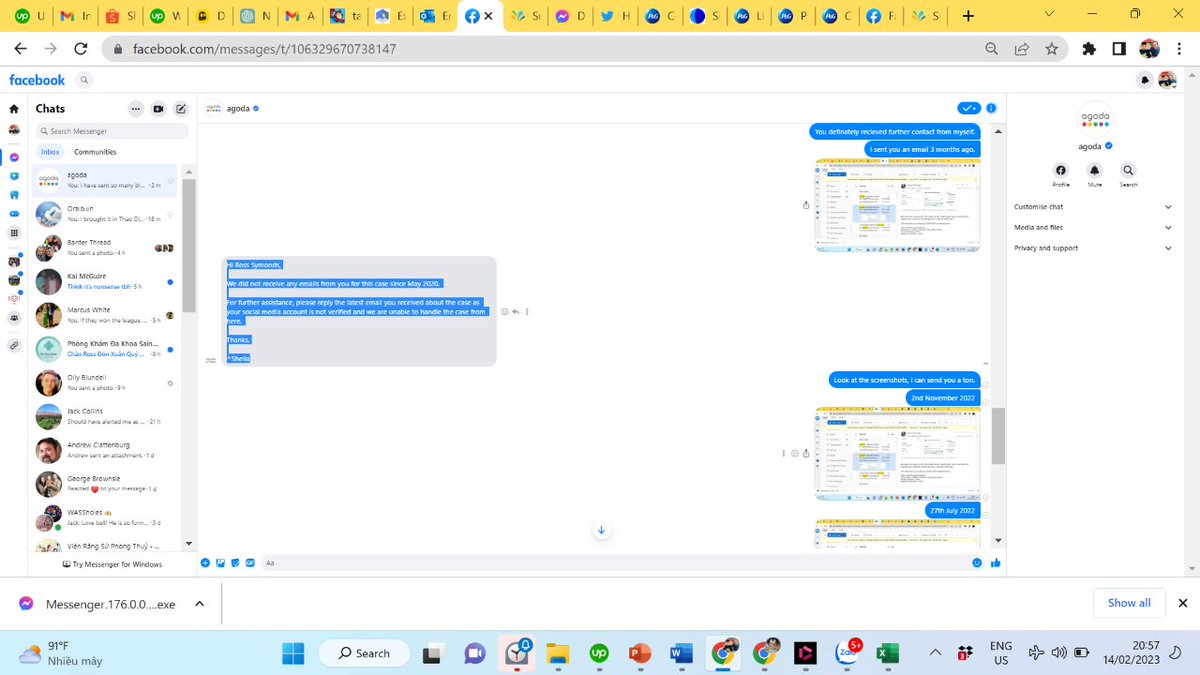Screen dimensions: 1200x675
Task: Click conversation scrollbar thumb
Action: coord(997,436)
